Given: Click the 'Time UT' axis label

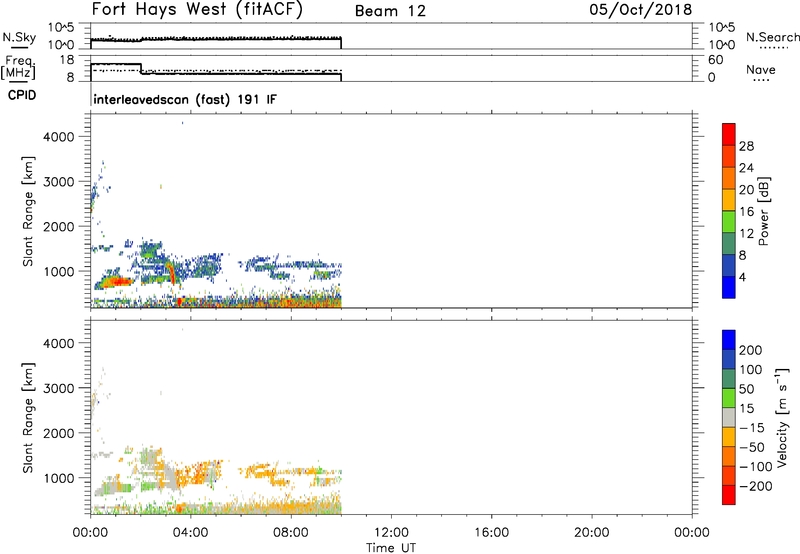Looking at the screenshot, I should point(391,548).
